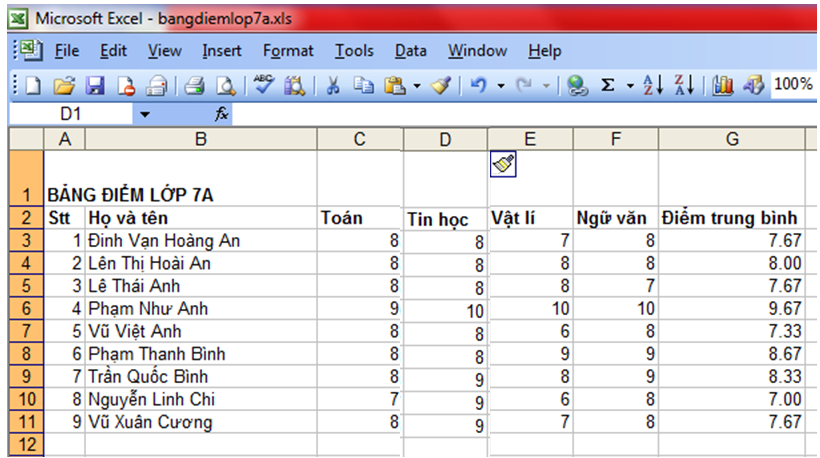Open the Research binoculars icon
Screen dimensions: 820x458
294,85
